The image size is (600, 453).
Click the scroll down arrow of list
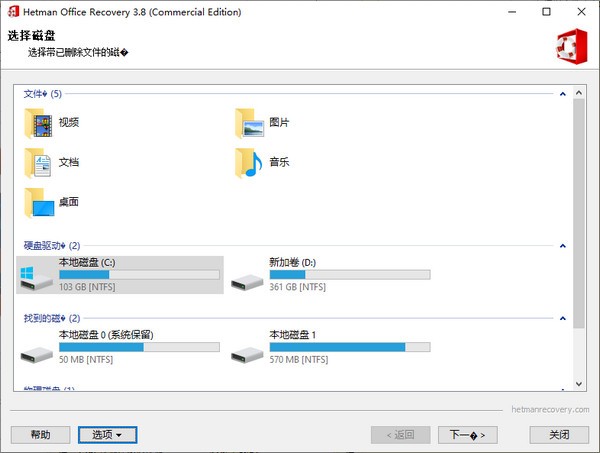tap(579, 384)
